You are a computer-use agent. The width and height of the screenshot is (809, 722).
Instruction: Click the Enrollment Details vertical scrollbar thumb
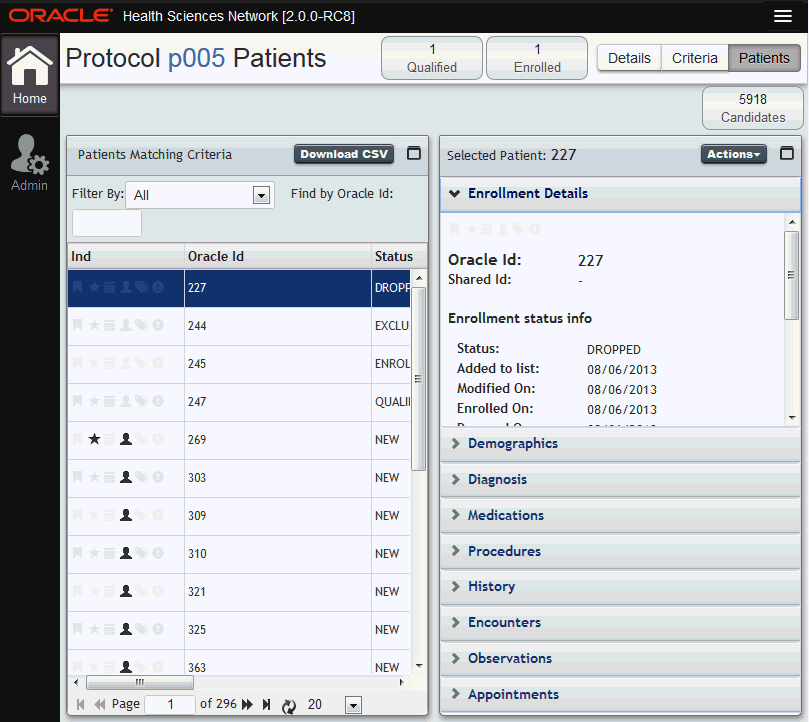(791, 275)
